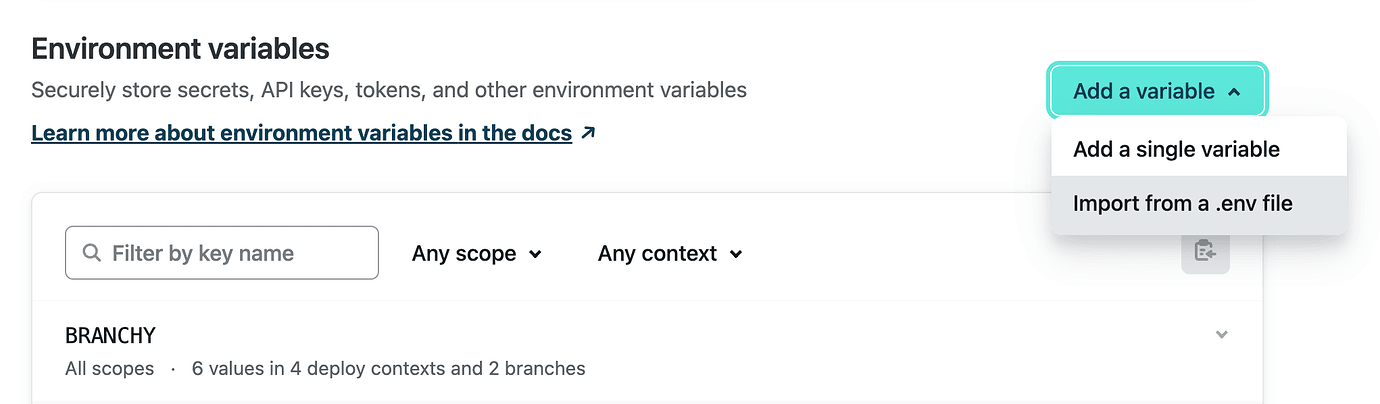1380x404 pixels.
Task: Open the Add a variable button
Action: click(1157, 91)
